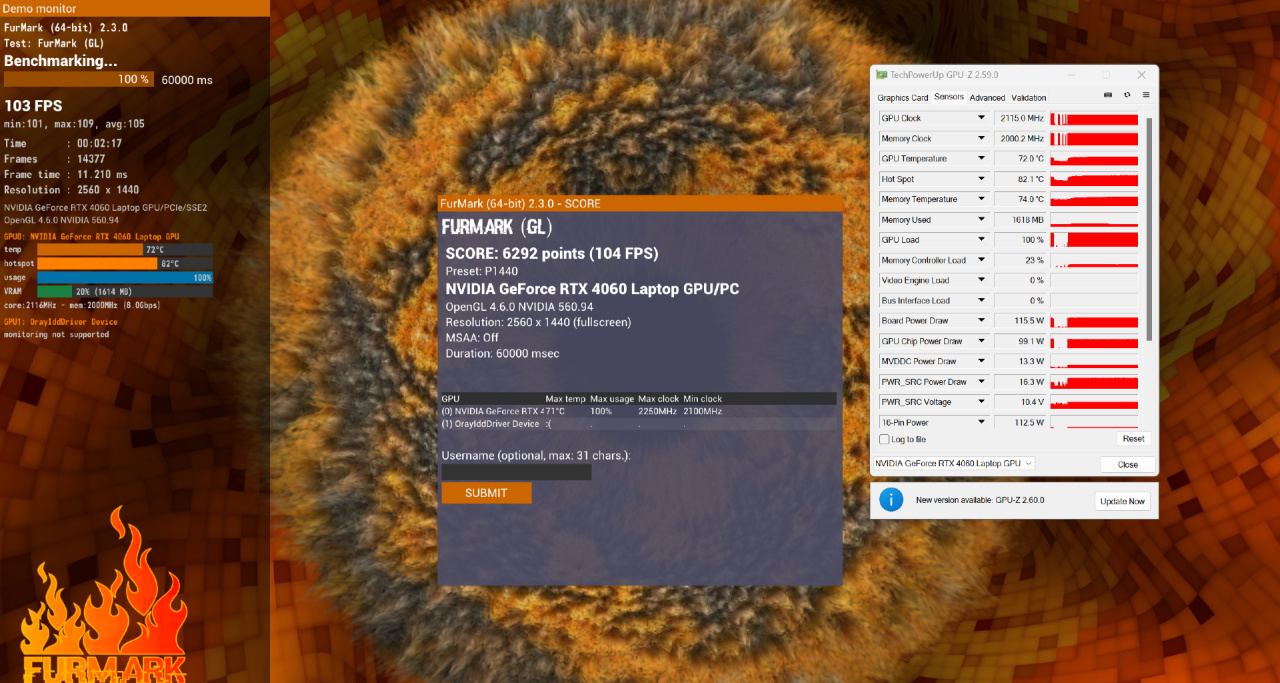Close the GPU-Z window with X
The height and width of the screenshot is (683, 1280).
click(1141, 75)
